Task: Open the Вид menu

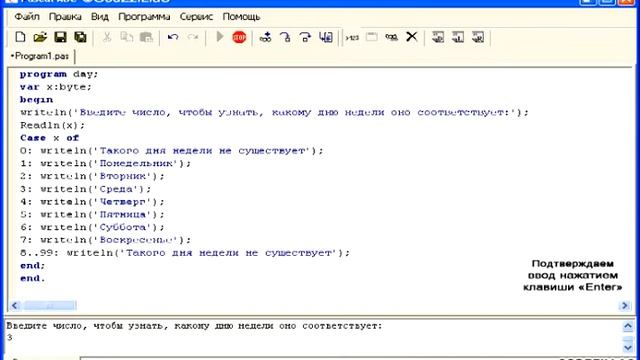Action: [x=100, y=17]
